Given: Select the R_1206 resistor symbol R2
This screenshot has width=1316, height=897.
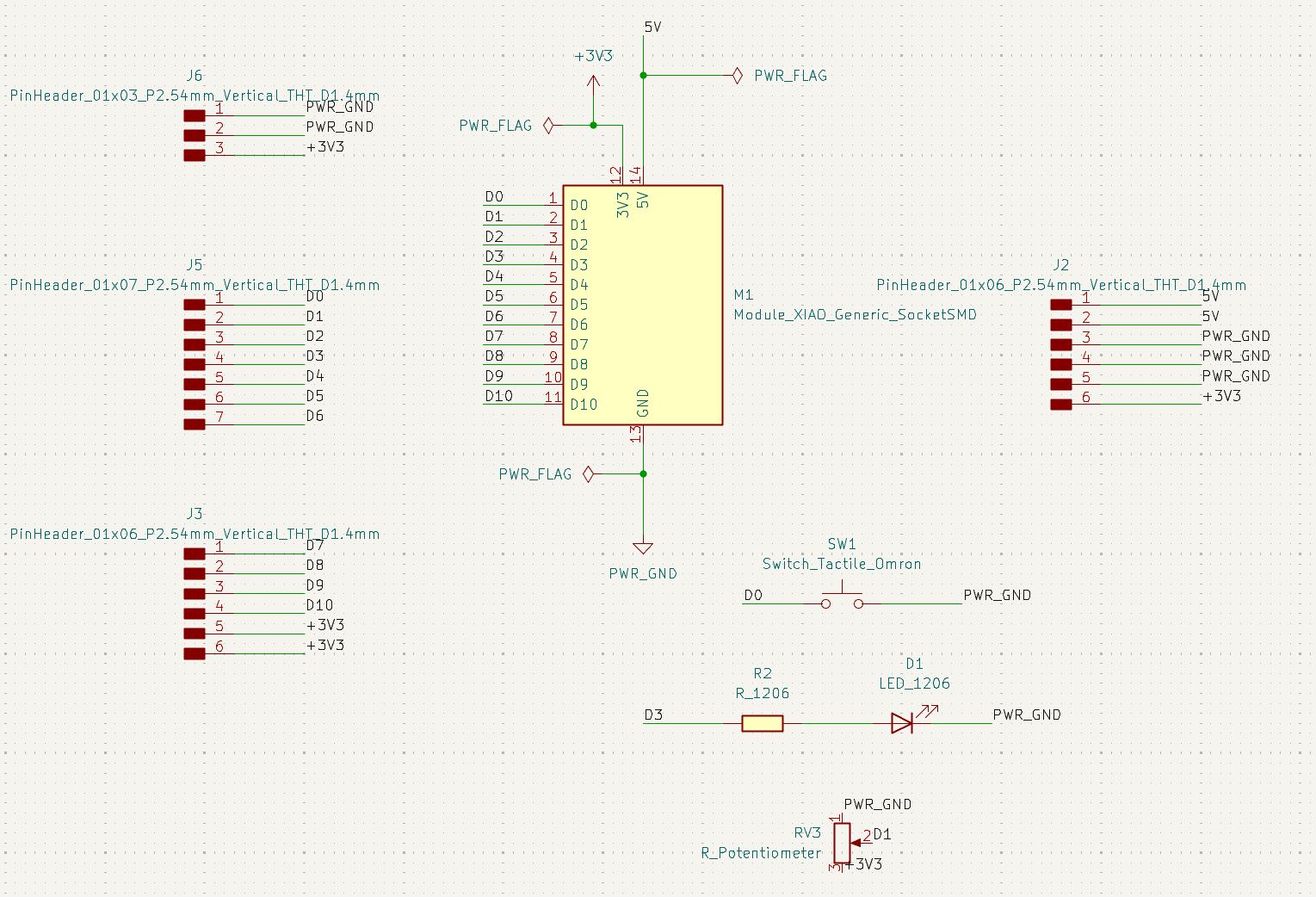Looking at the screenshot, I should [761, 723].
